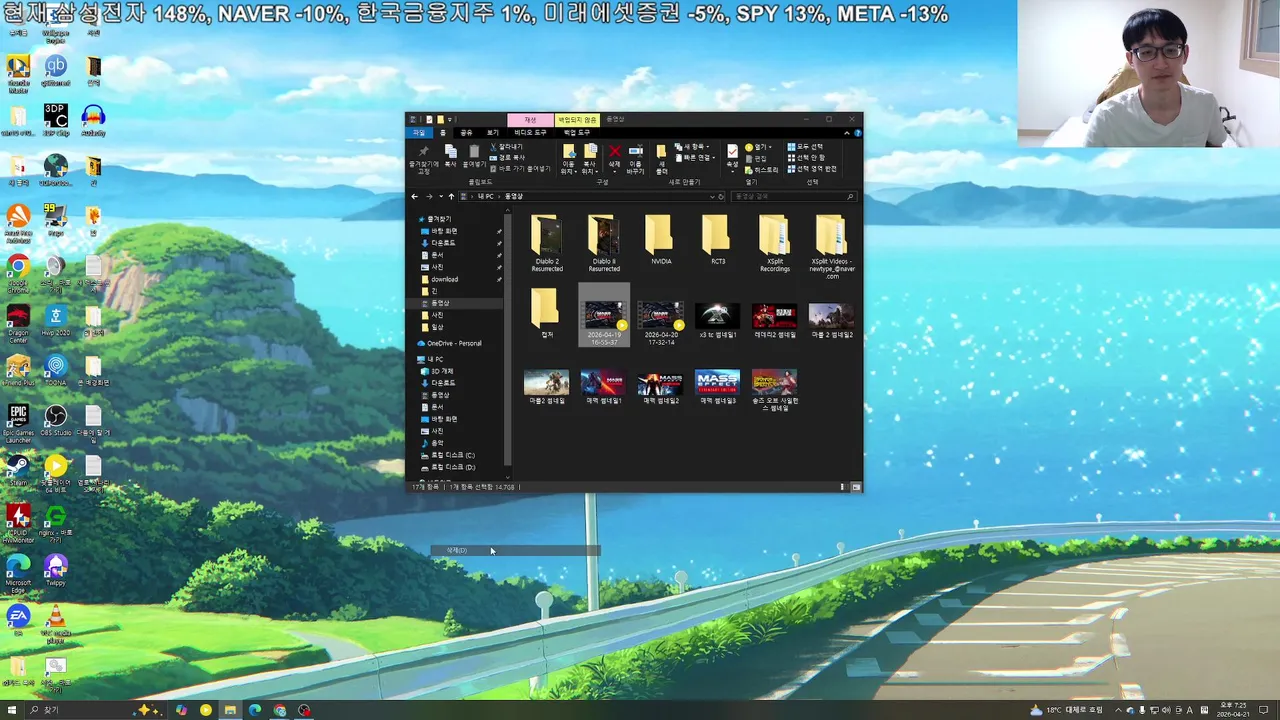
Task: Go up one folder level arrow
Action: coord(451,196)
